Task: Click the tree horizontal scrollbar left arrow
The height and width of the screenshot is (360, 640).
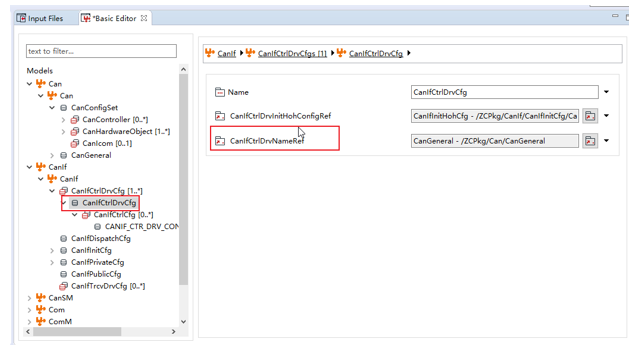Action: [28, 331]
